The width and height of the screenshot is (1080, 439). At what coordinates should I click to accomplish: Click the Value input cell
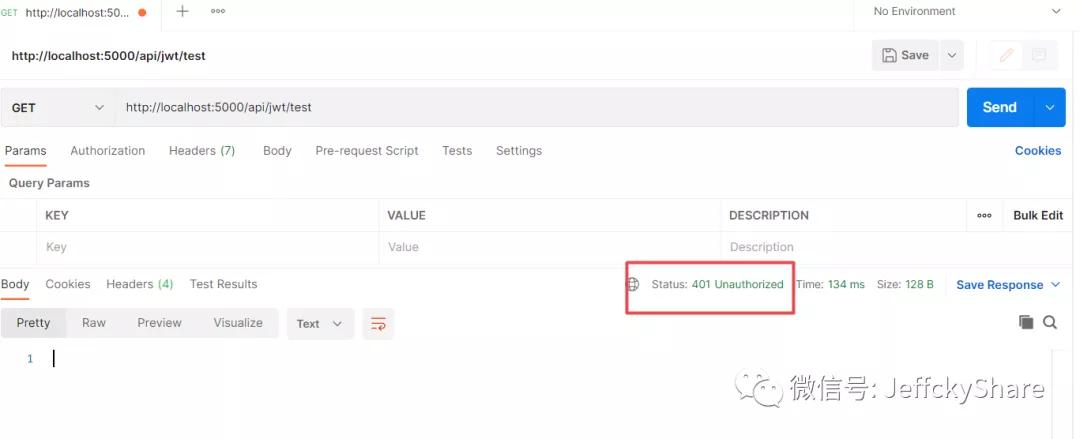(550, 247)
